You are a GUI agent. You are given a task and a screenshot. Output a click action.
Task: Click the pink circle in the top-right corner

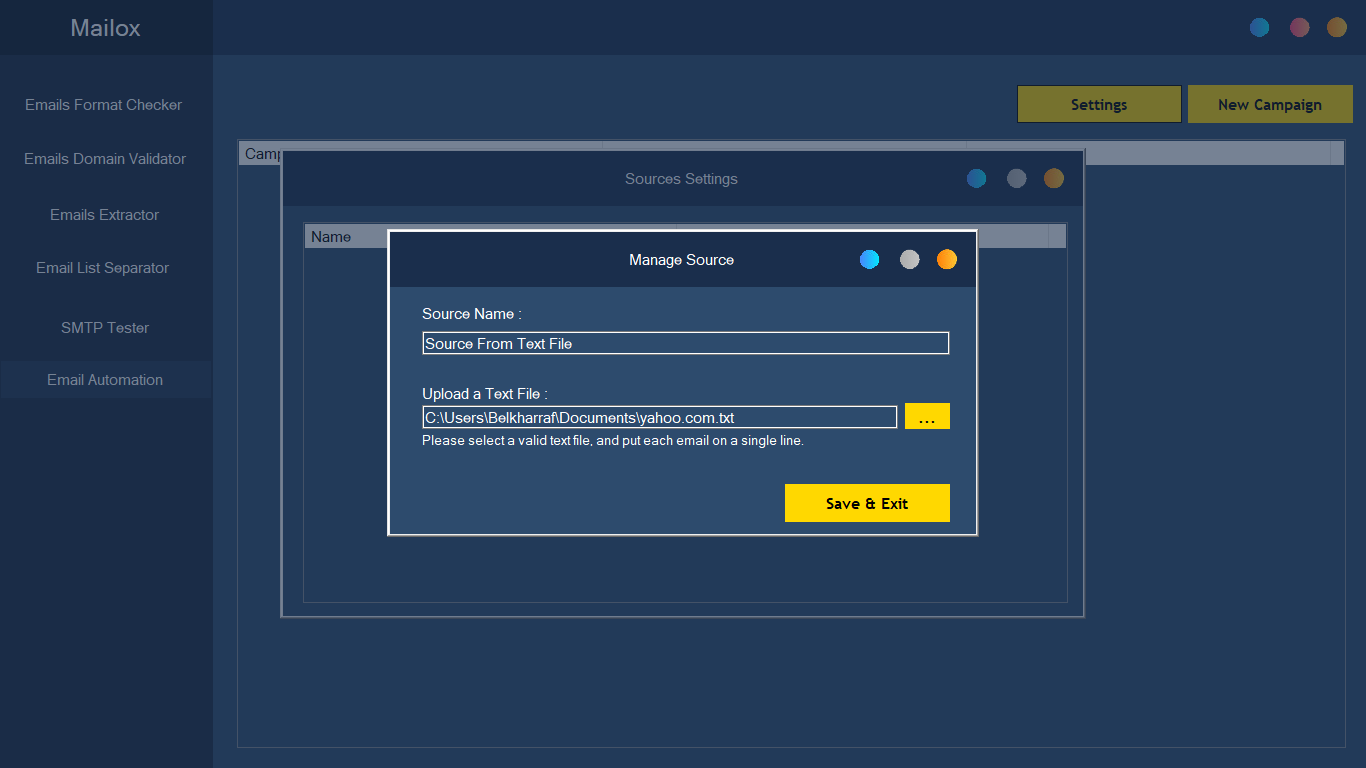1299,27
